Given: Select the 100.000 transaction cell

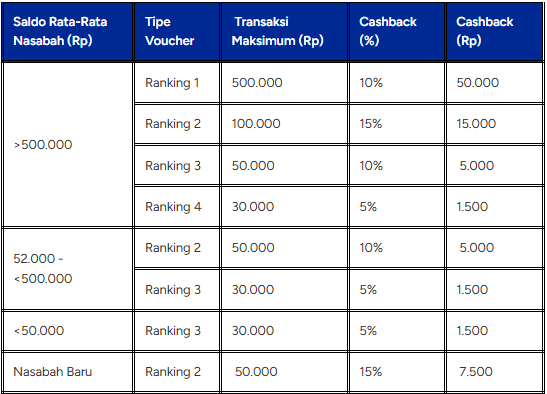Looking at the screenshot, I should coord(284,124).
